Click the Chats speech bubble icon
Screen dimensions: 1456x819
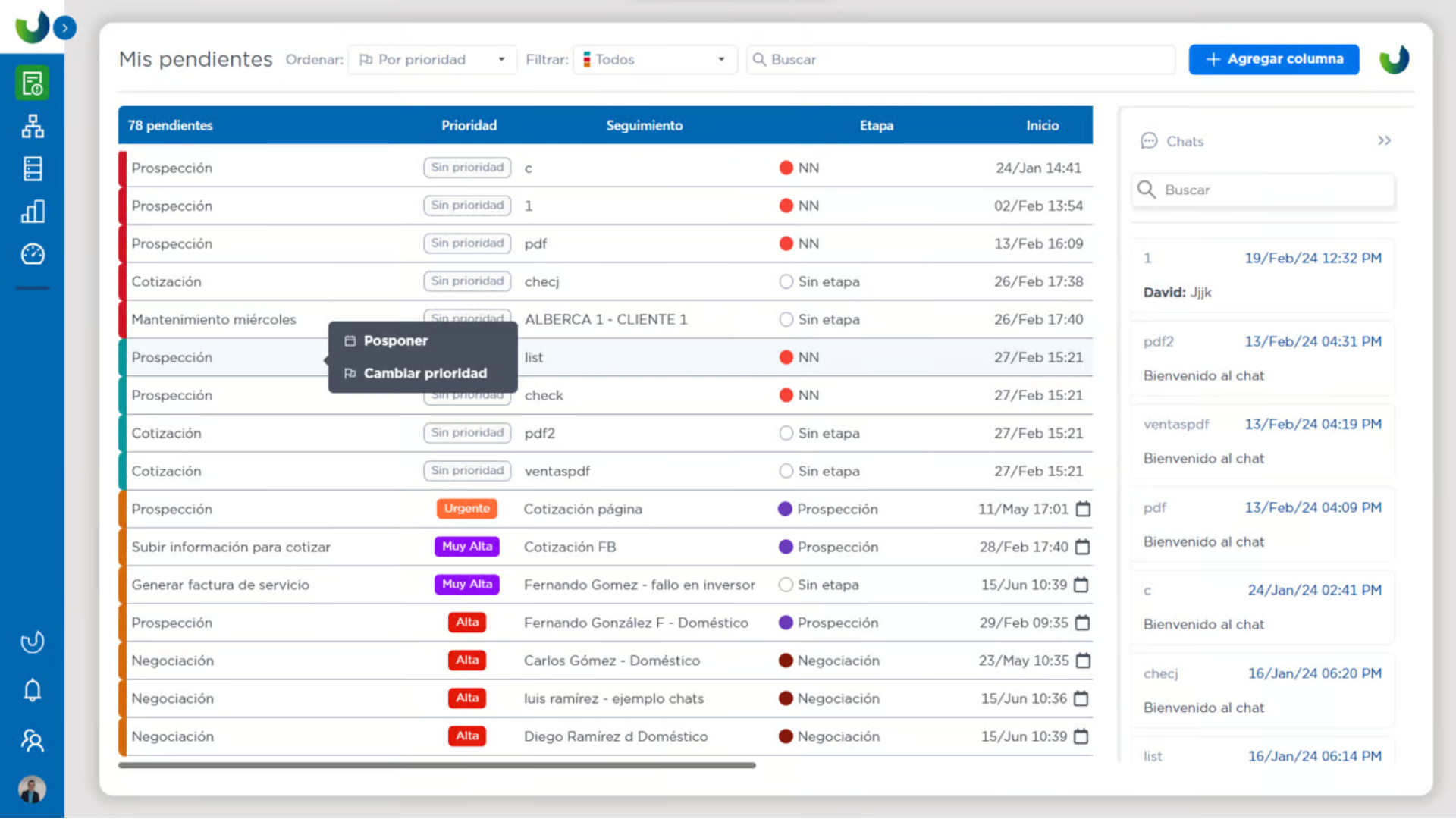click(x=1149, y=141)
